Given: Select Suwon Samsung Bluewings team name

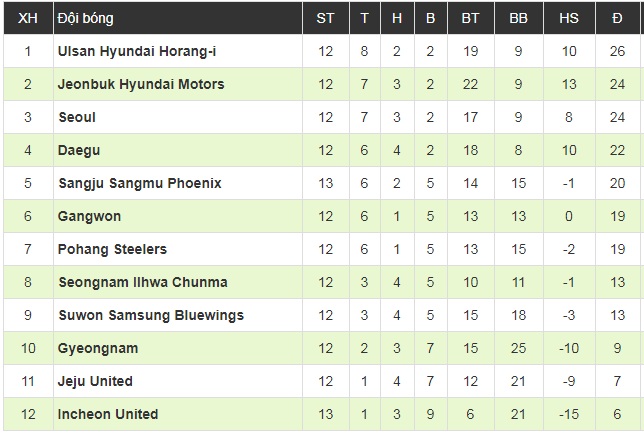Looking at the screenshot, I should point(150,315).
